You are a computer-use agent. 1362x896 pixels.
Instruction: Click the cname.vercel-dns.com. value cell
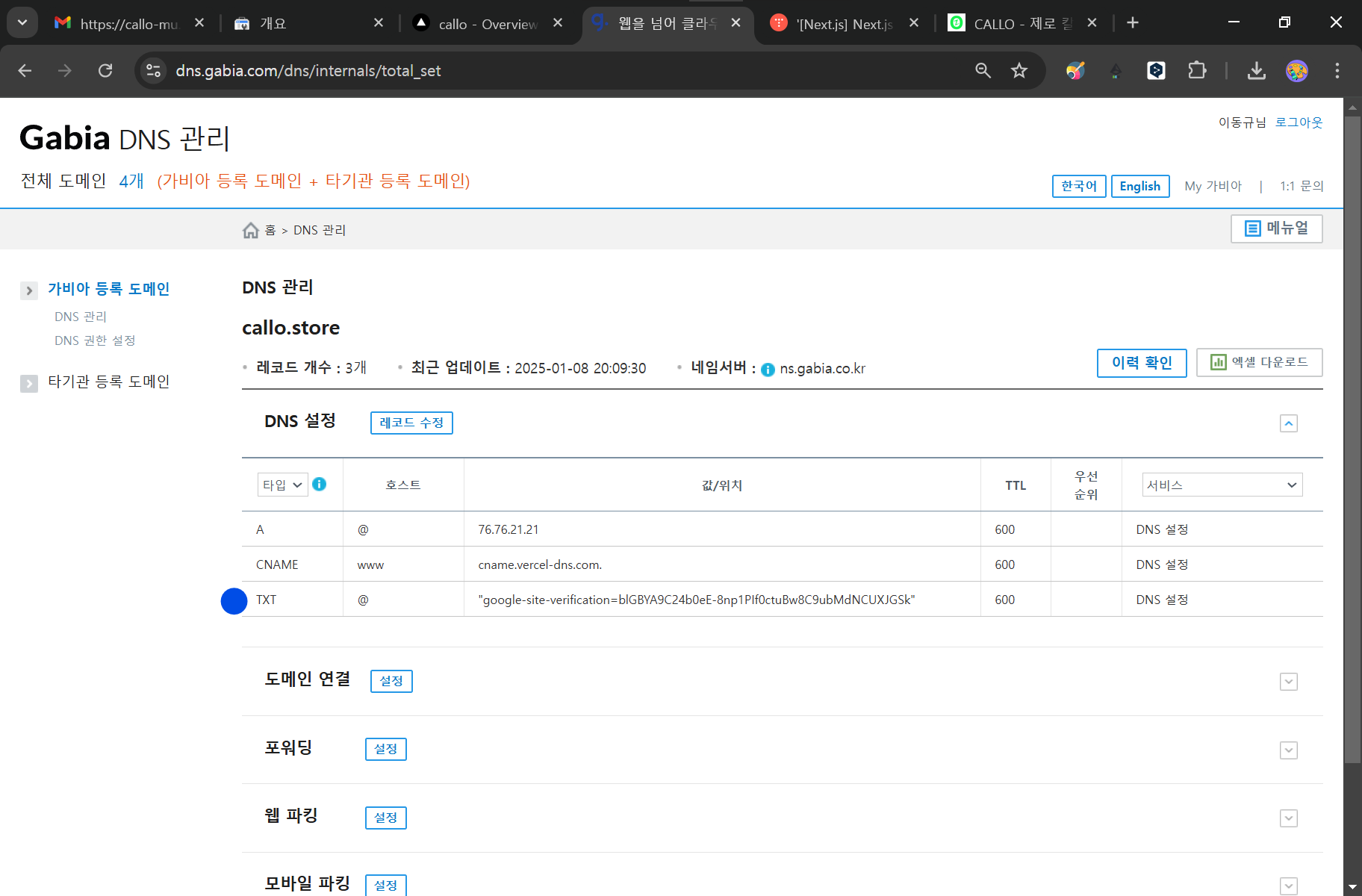tap(722, 564)
